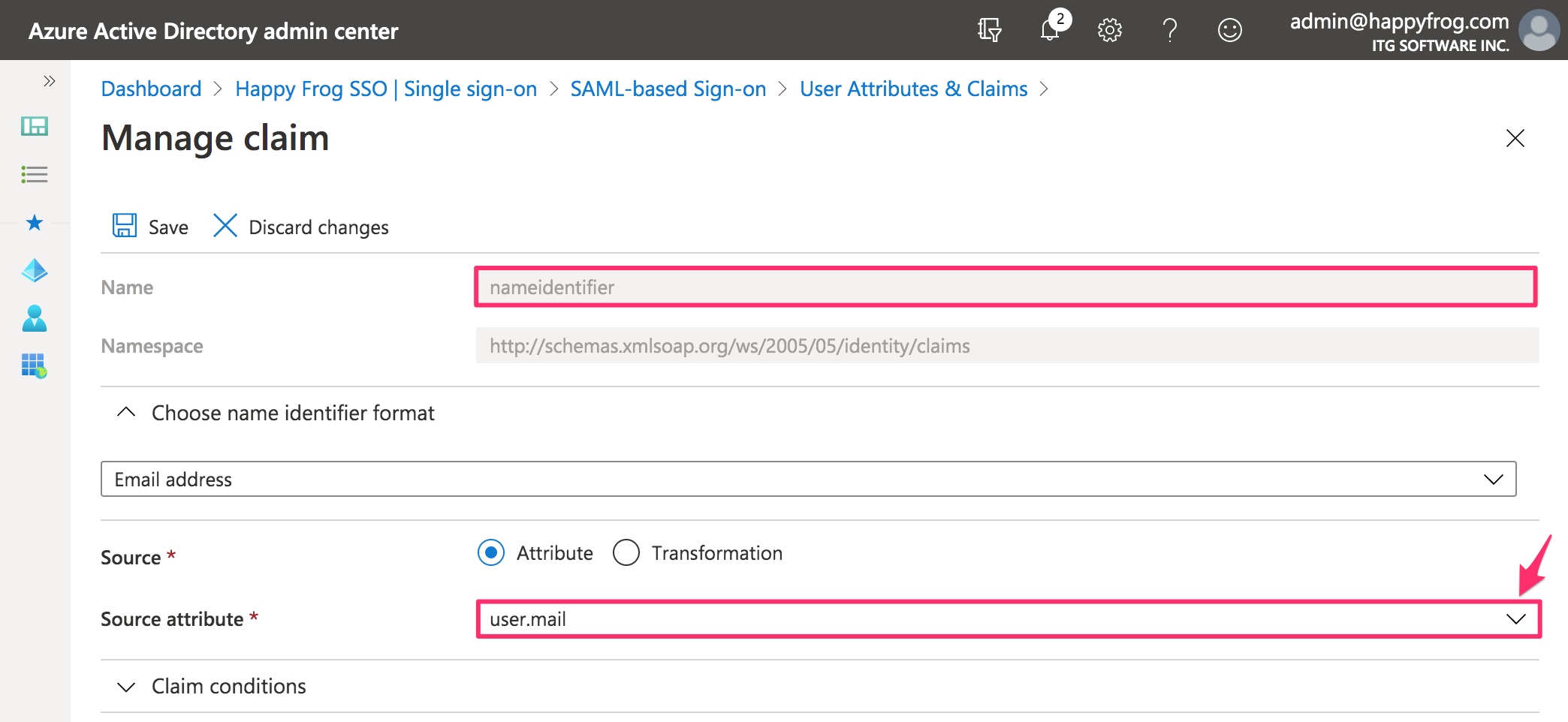Select the Azure Active Directory sidebar icon
The height and width of the screenshot is (722, 1568).
pos(35,270)
